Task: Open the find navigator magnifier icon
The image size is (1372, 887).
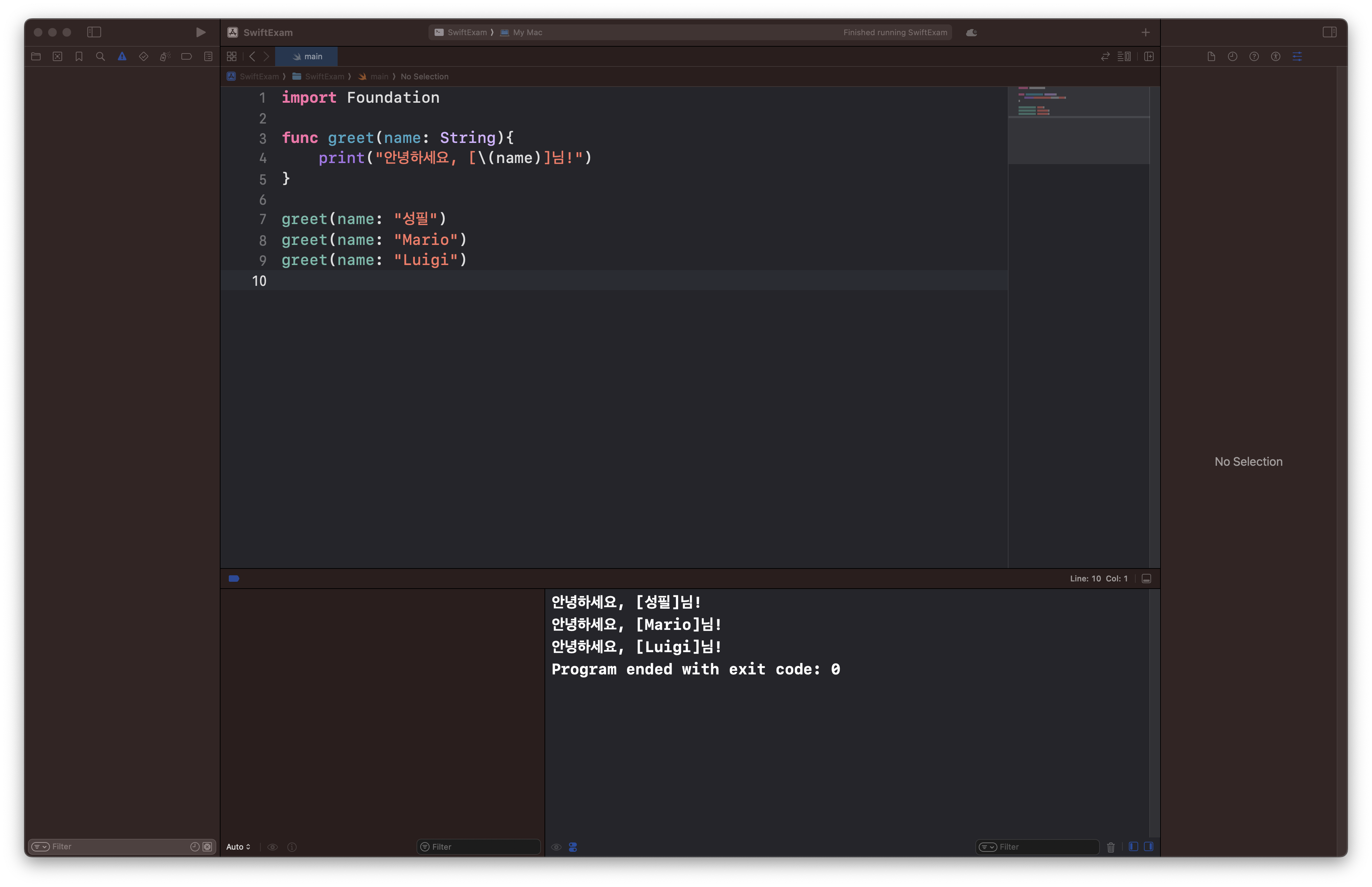Action: [x=100, y=56]
